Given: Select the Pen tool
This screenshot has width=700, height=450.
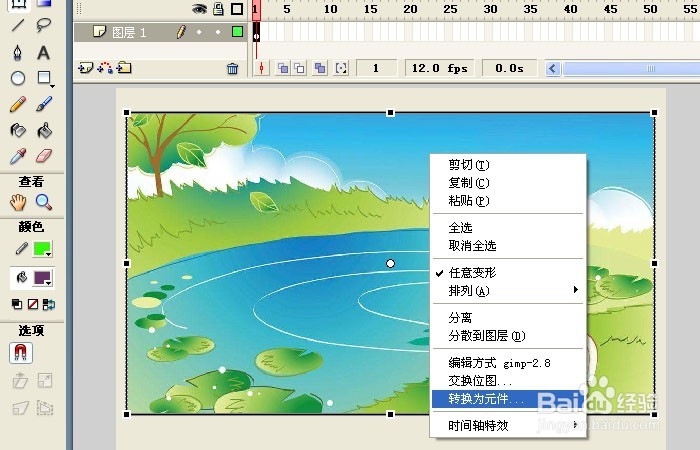Looking at the screenshot, I should click(18, 52).
